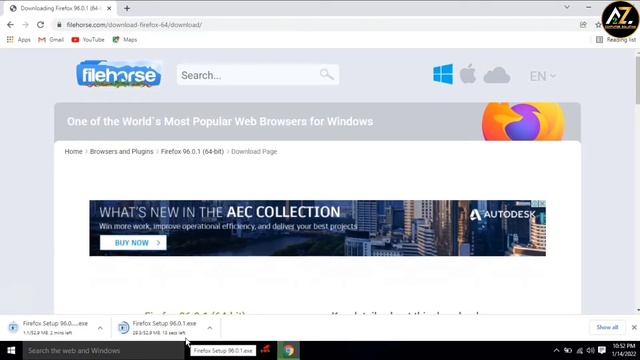Expand the tab search chevron
The width and height of the screenshot is (640, 360).
[x=567, y=7]
